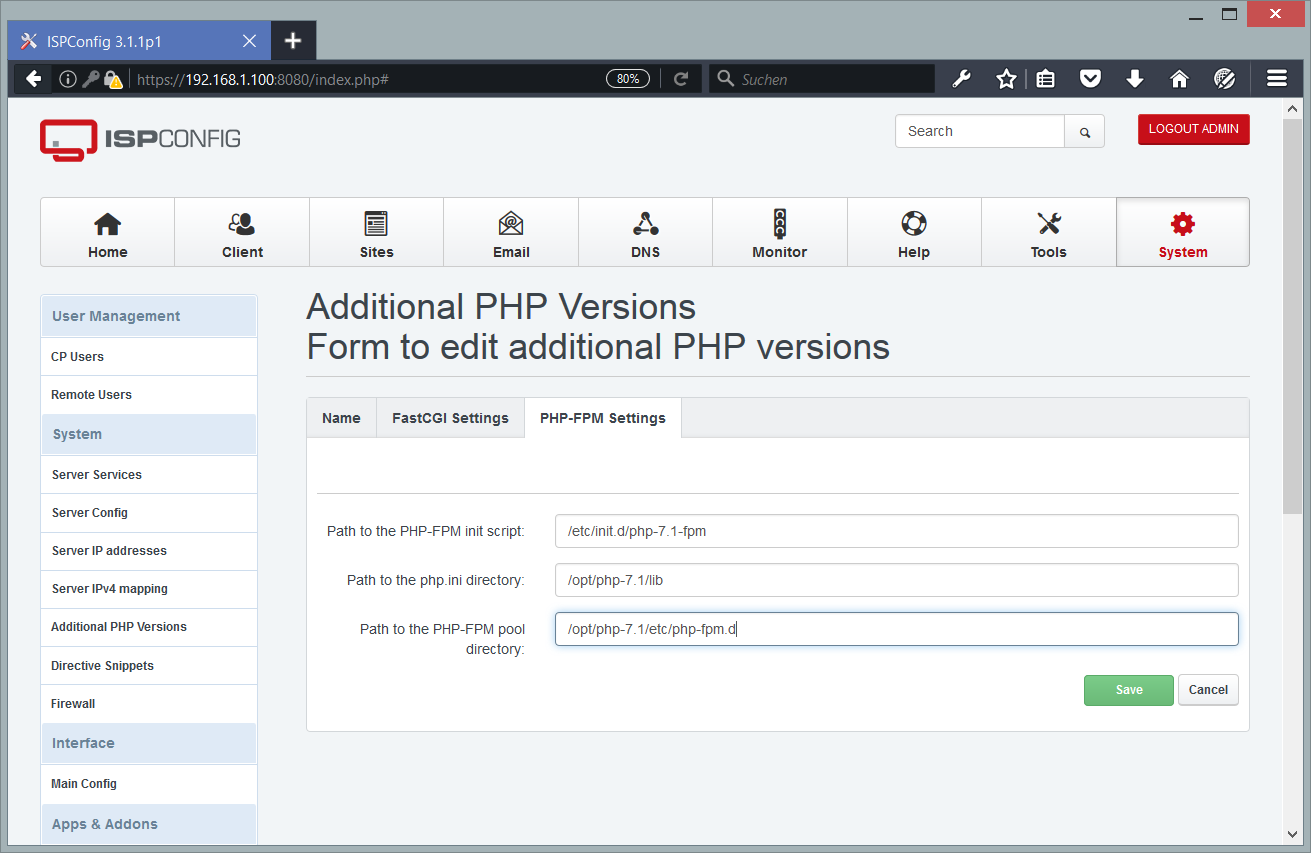Screen dimensions: 1311x853
Task: Switch to the Name tab
Action: click(x=341, y=418)
